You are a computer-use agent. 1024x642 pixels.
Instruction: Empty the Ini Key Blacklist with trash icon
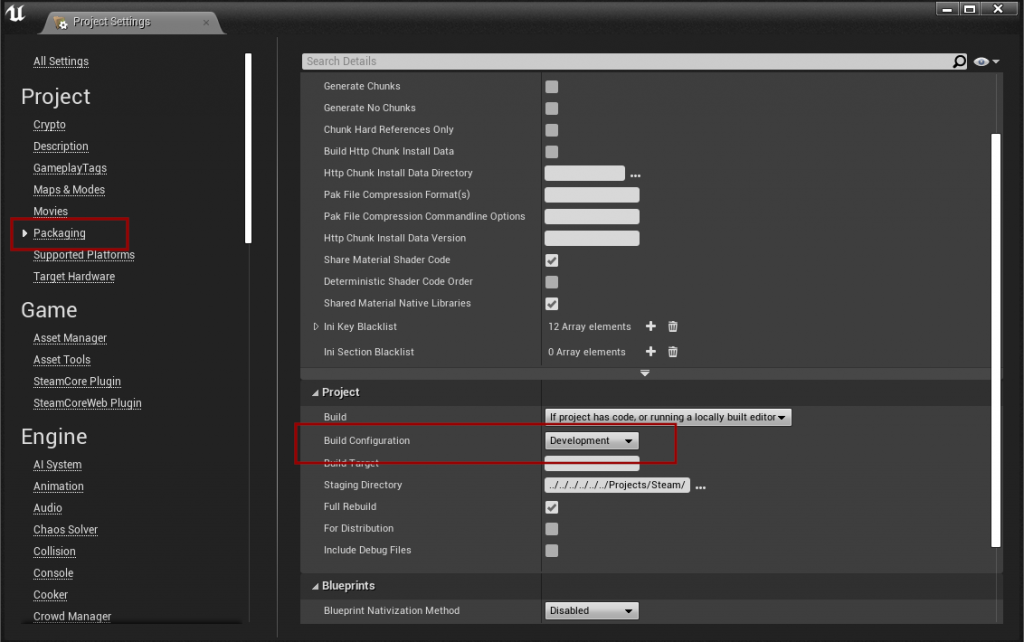[671, 326]
